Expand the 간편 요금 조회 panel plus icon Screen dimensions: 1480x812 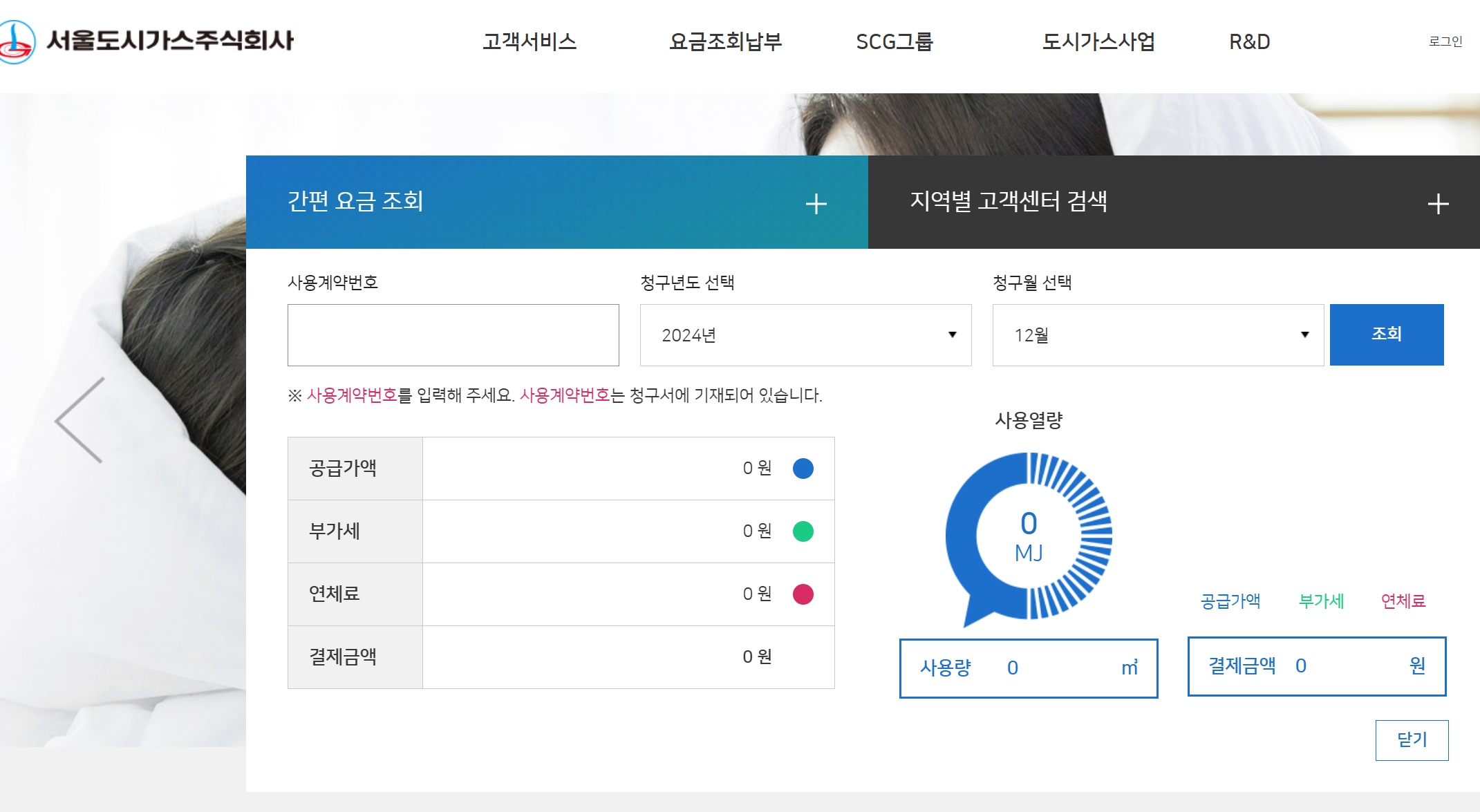(x=816, y=202)
